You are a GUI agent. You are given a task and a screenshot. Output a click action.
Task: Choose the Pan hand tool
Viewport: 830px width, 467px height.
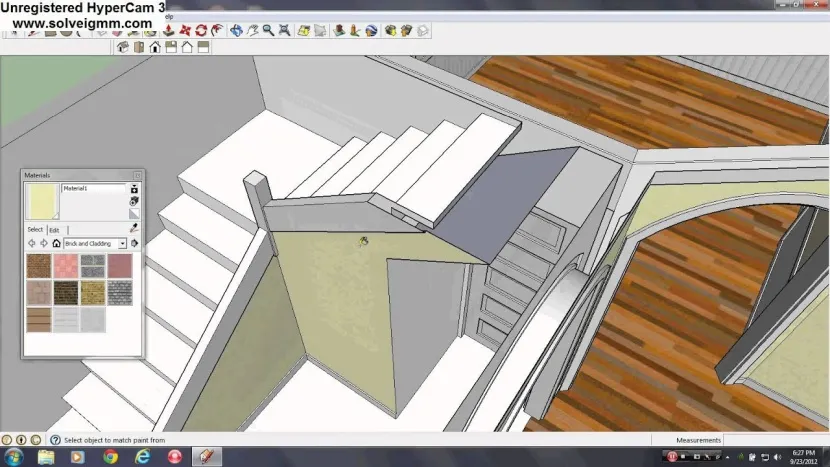(252, 31)
